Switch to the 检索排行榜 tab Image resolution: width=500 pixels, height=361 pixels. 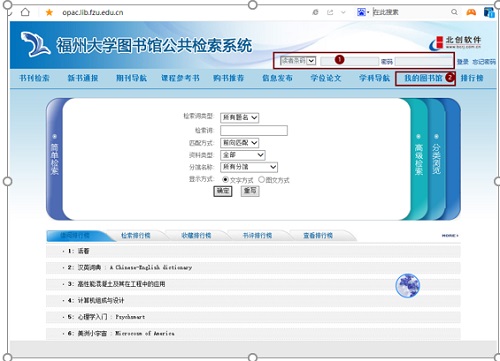(136, 235)
